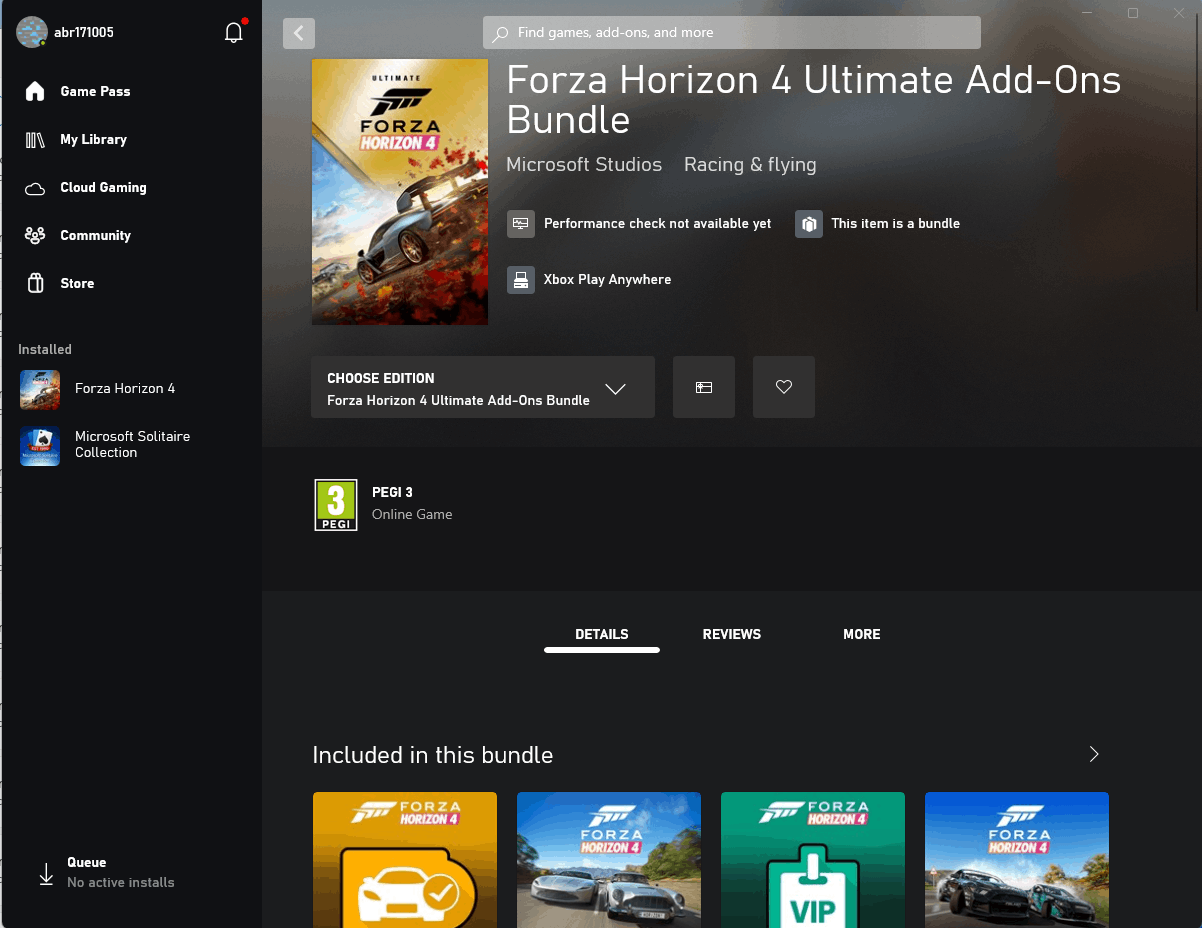Click the redeem code card button

click(x=704, y=387)
